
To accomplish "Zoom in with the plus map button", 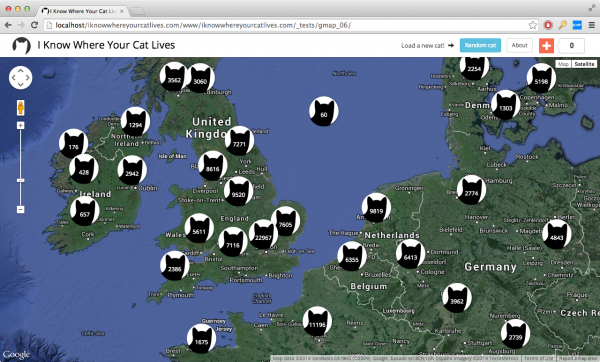I will [21, 126].
